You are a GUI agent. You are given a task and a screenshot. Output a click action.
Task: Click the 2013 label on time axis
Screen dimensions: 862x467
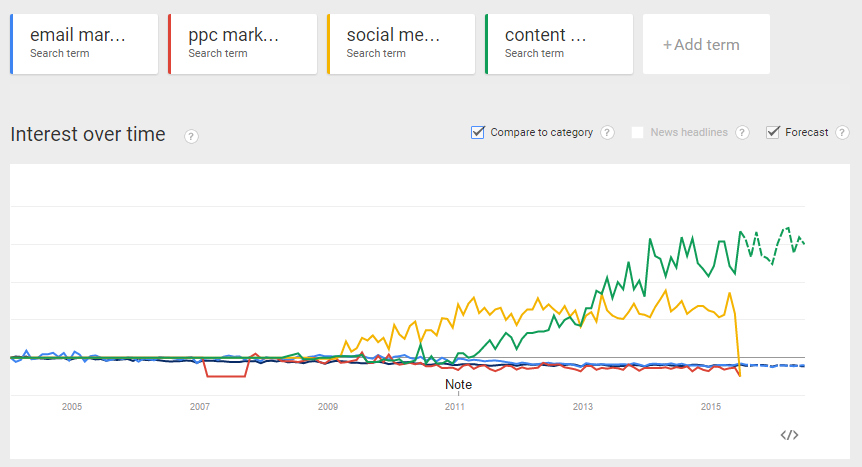tap(583, 407)
